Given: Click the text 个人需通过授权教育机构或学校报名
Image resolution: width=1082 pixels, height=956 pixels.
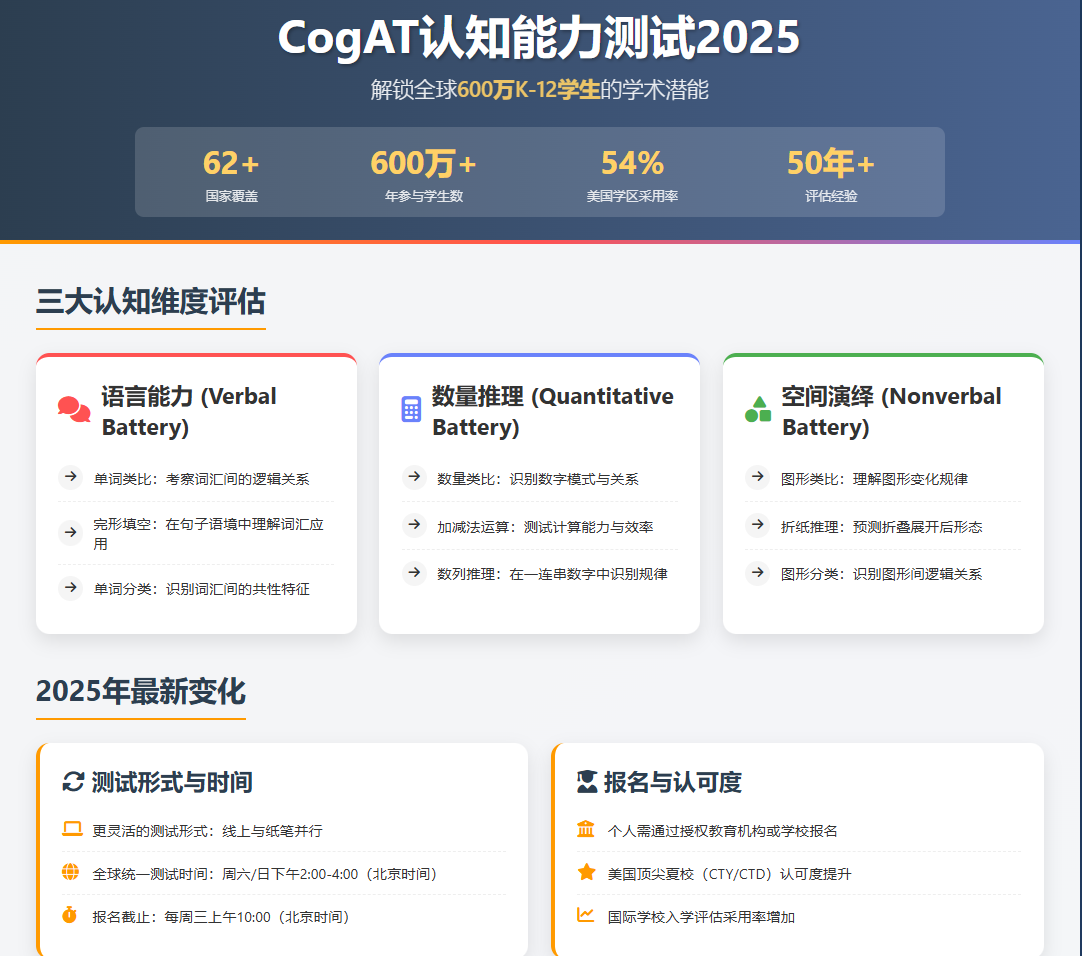Looking at the screenshot, I should (x=722, y=831).
